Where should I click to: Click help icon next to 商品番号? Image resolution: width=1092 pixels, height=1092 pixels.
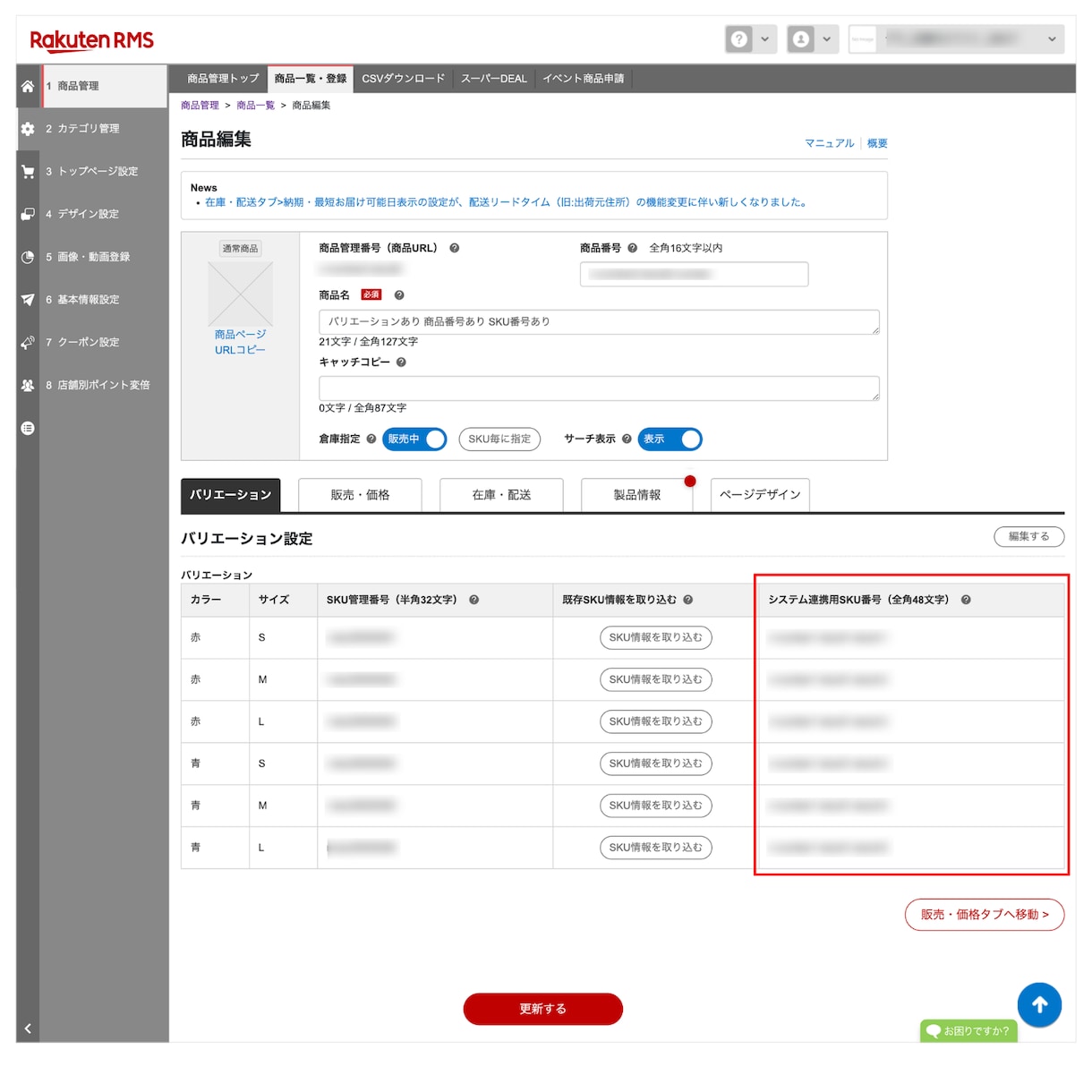click(x=632, y=248)
